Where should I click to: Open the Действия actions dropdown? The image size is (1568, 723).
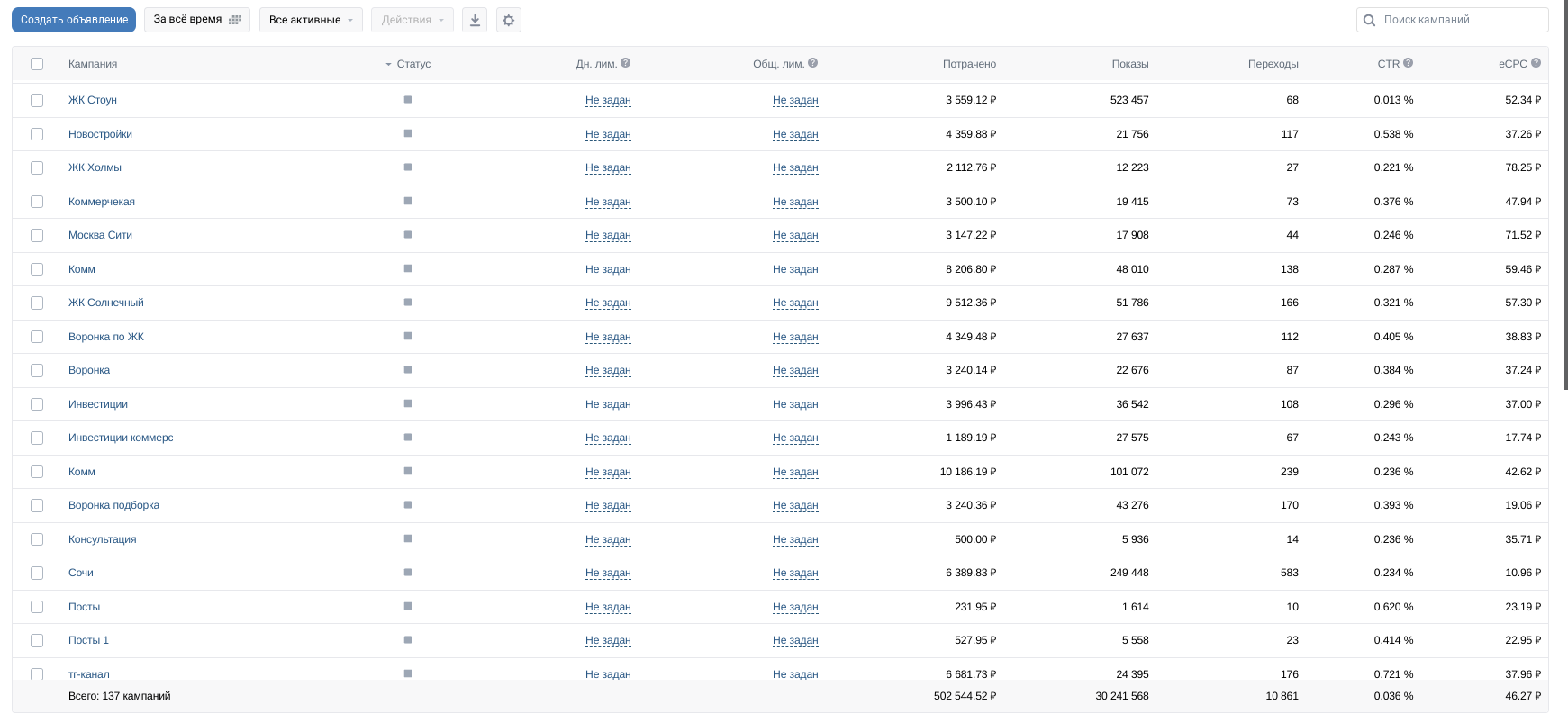pos(412,20)
